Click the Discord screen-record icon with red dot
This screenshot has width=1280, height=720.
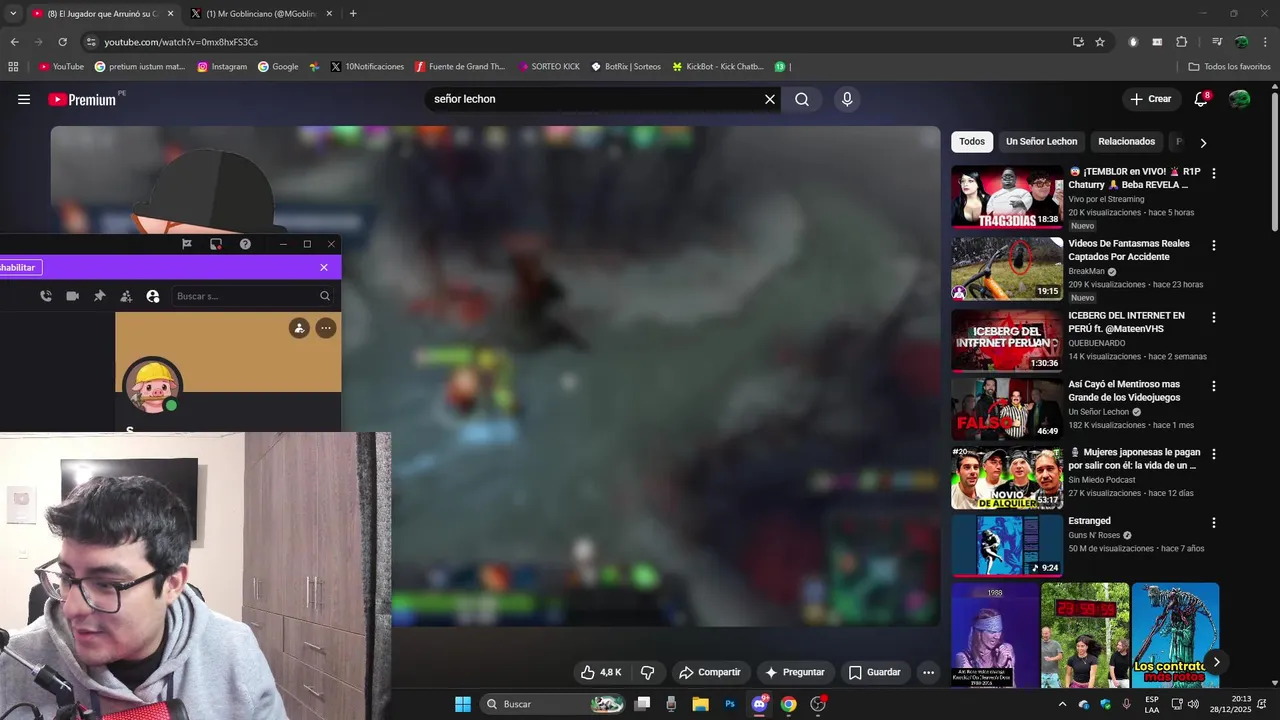216,244
